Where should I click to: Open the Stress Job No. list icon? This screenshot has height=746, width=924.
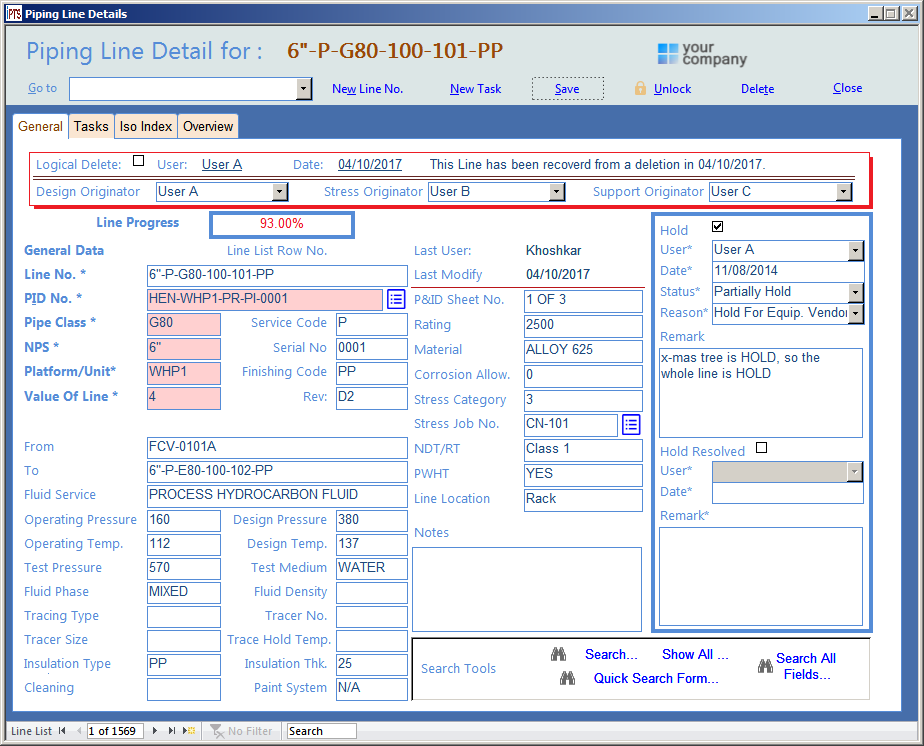tap(631, 424)
